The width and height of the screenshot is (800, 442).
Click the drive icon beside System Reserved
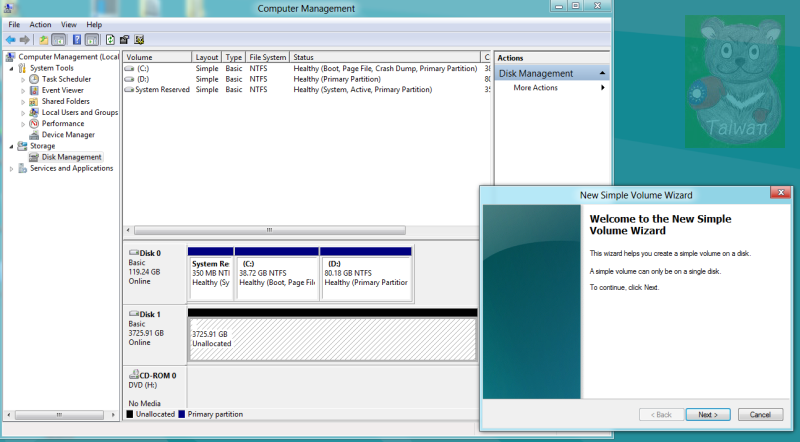[x=130, y=90]
